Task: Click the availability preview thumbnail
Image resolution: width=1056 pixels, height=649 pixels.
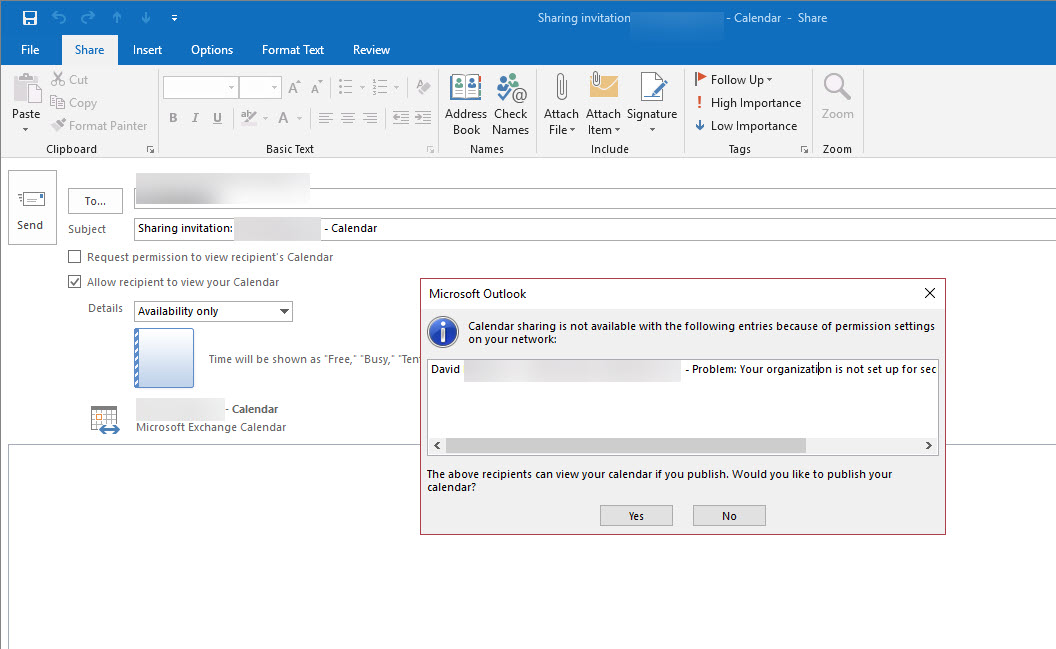Action: pyautogui.click(x=164, y=357)
